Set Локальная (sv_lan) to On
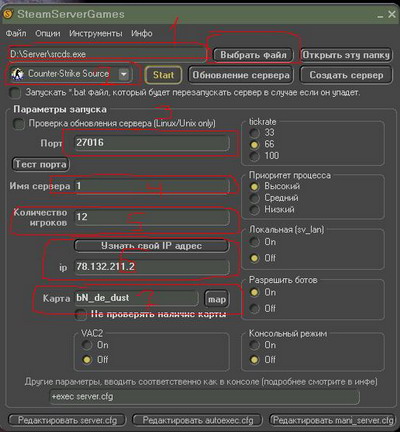 254,242
